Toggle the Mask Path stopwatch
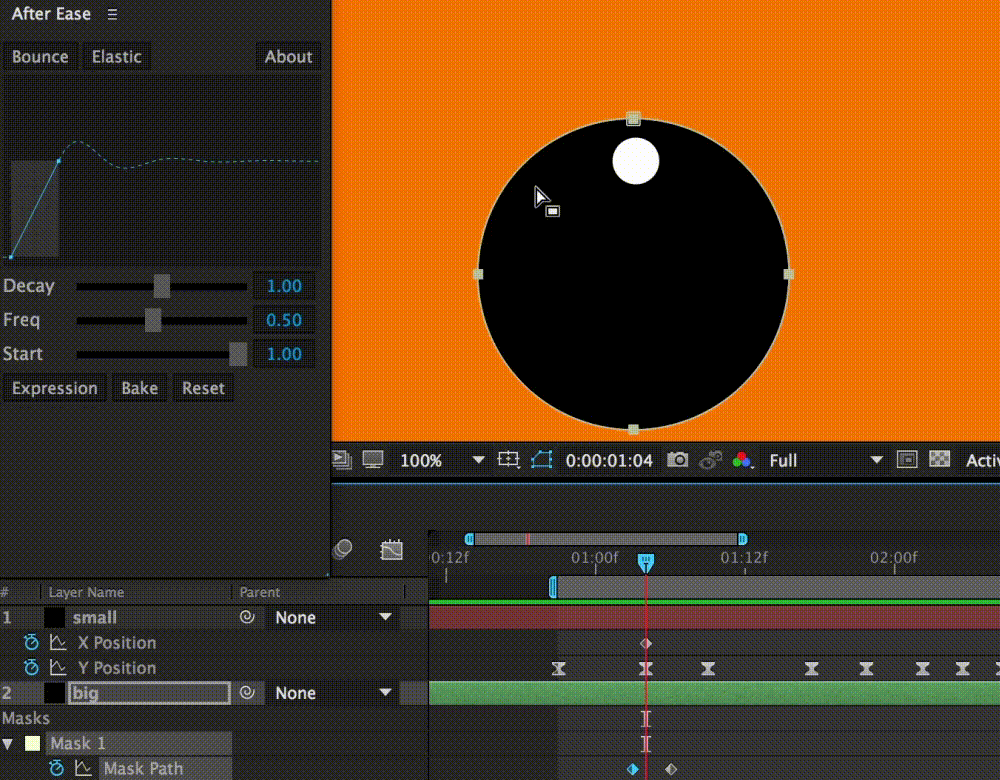The width and height of the screenshot is (1000, 780). coord(56,768)
